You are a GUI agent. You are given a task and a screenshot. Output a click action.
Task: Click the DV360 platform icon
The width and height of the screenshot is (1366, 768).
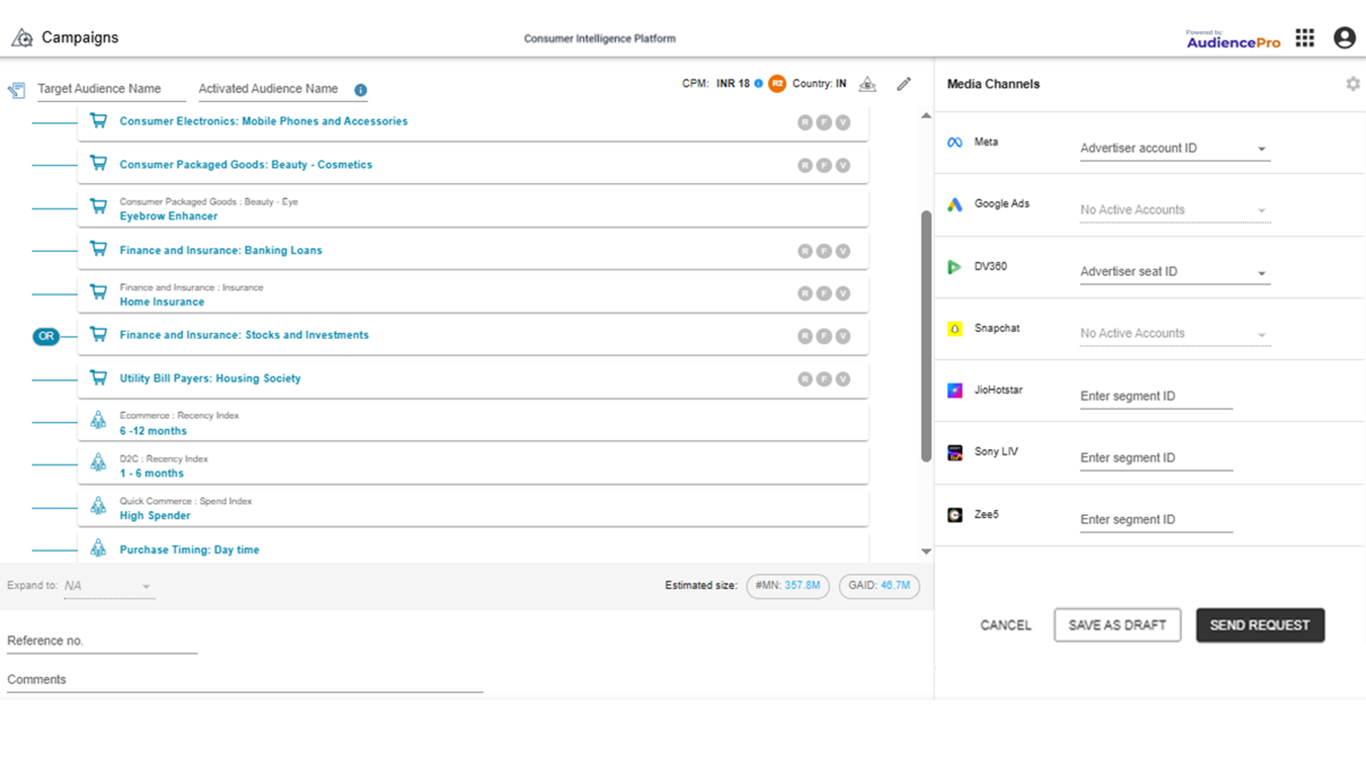(x=956, y=266)
